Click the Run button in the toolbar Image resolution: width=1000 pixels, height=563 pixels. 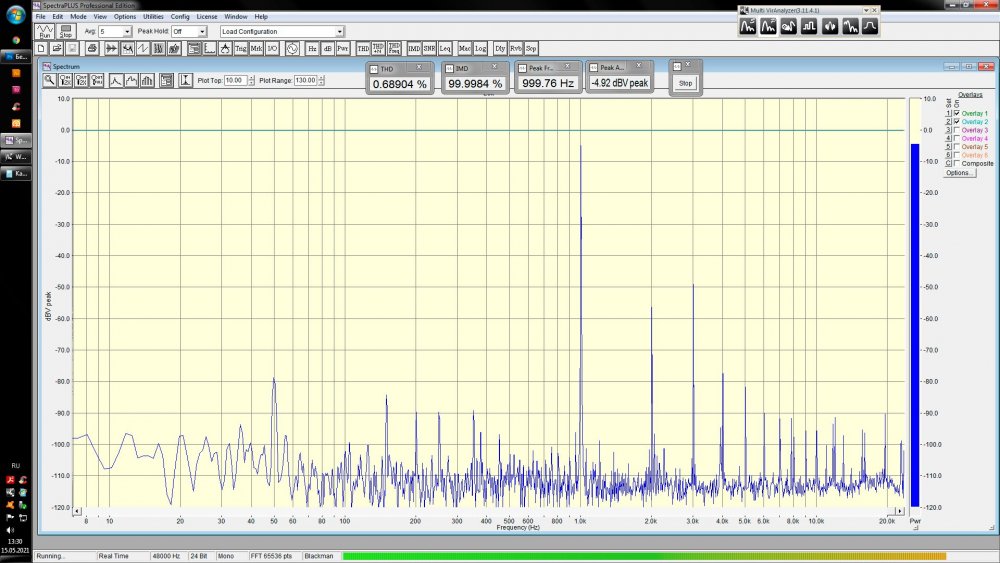(x=43, y=32)
